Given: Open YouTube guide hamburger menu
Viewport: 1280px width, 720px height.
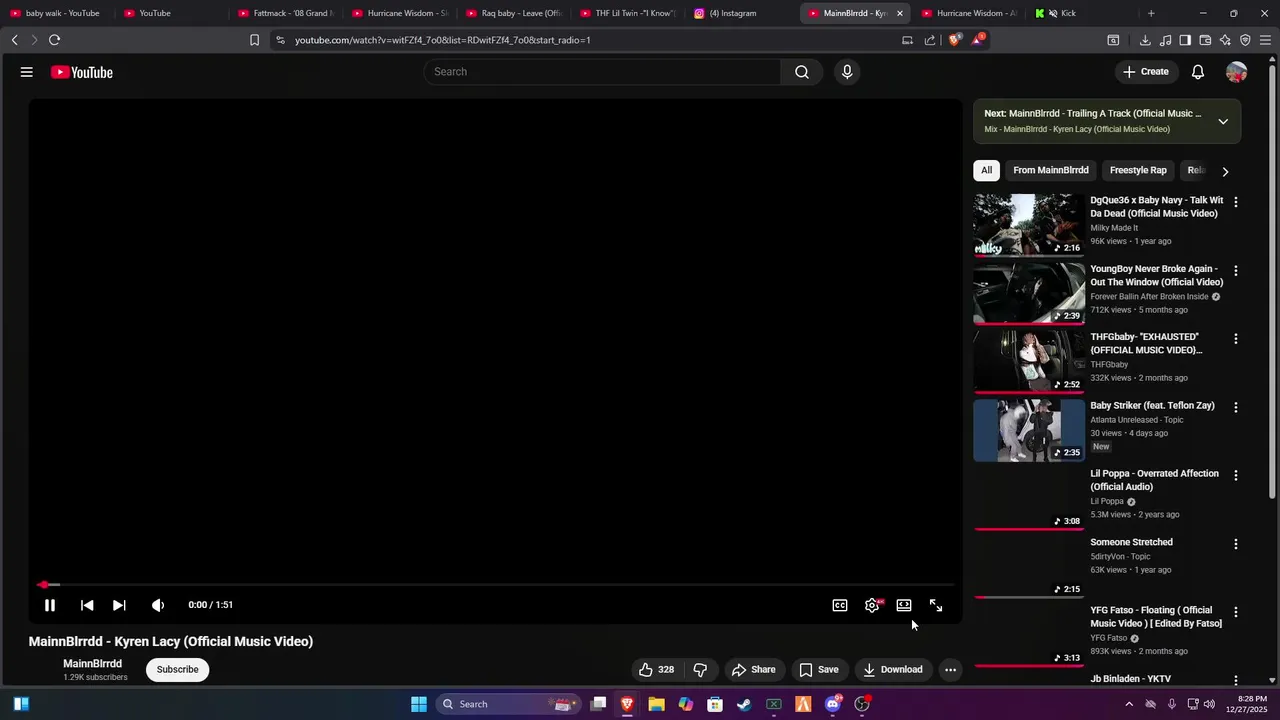Looking at the screenshot, I should pos(27,72).
